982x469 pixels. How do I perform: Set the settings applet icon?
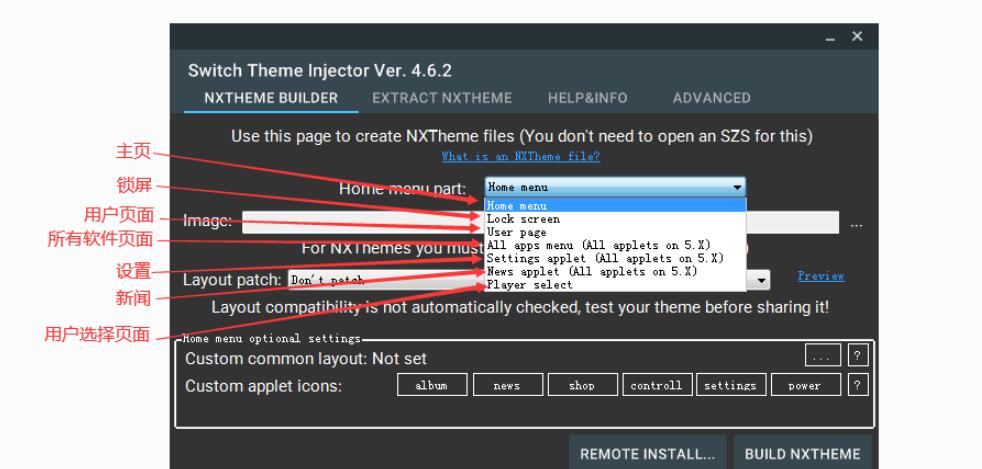(x=731, y=385)
